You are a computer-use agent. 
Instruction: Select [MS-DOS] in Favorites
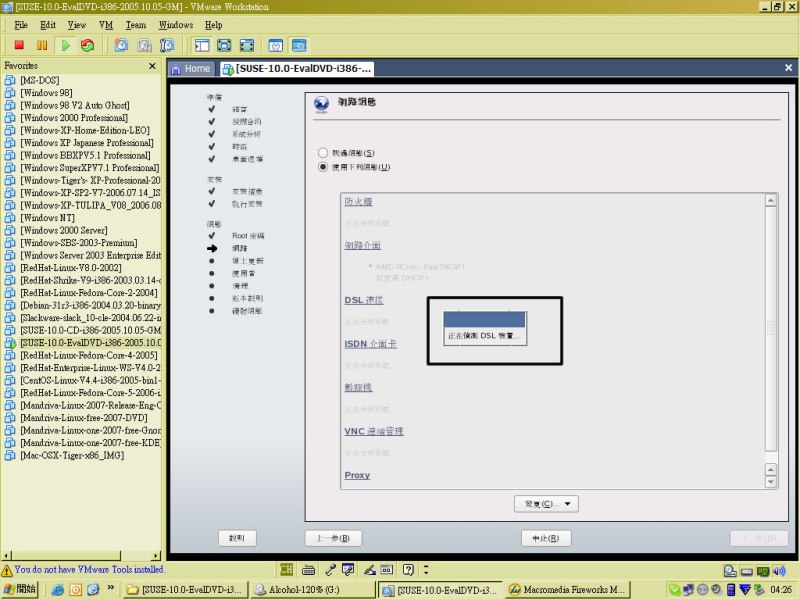tap(40, 80)
